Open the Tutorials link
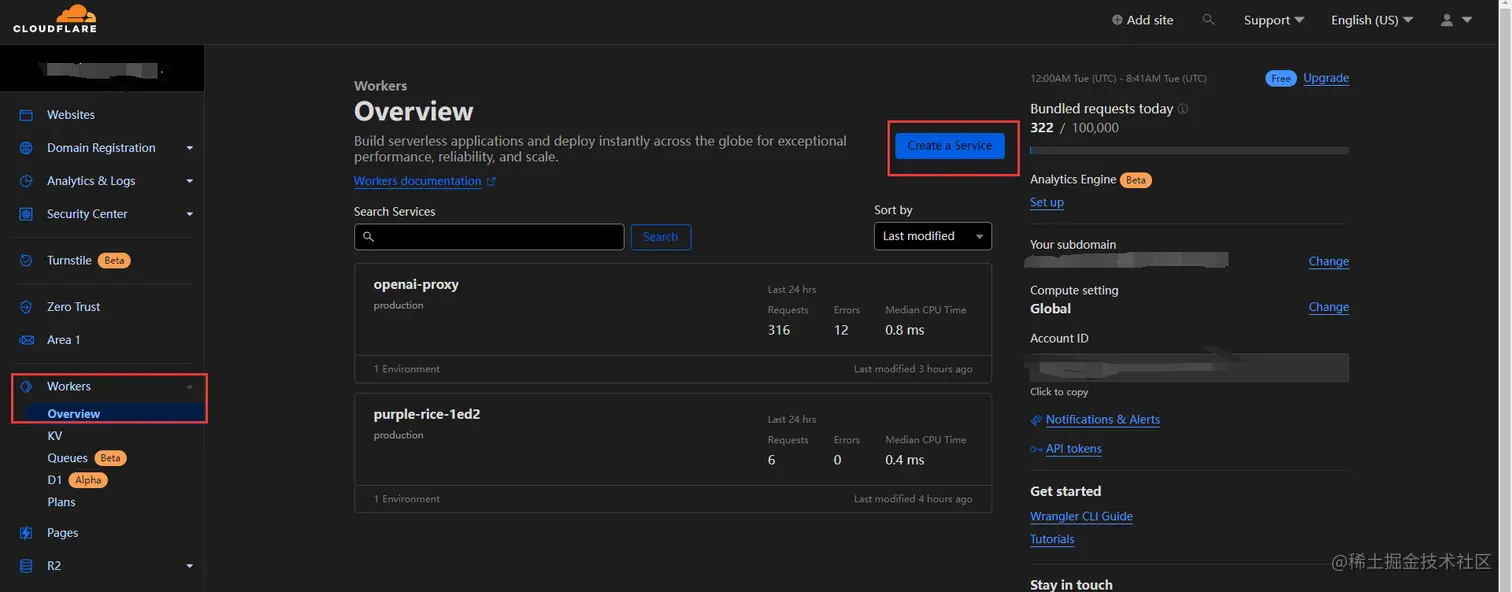 click(1052, 539)
